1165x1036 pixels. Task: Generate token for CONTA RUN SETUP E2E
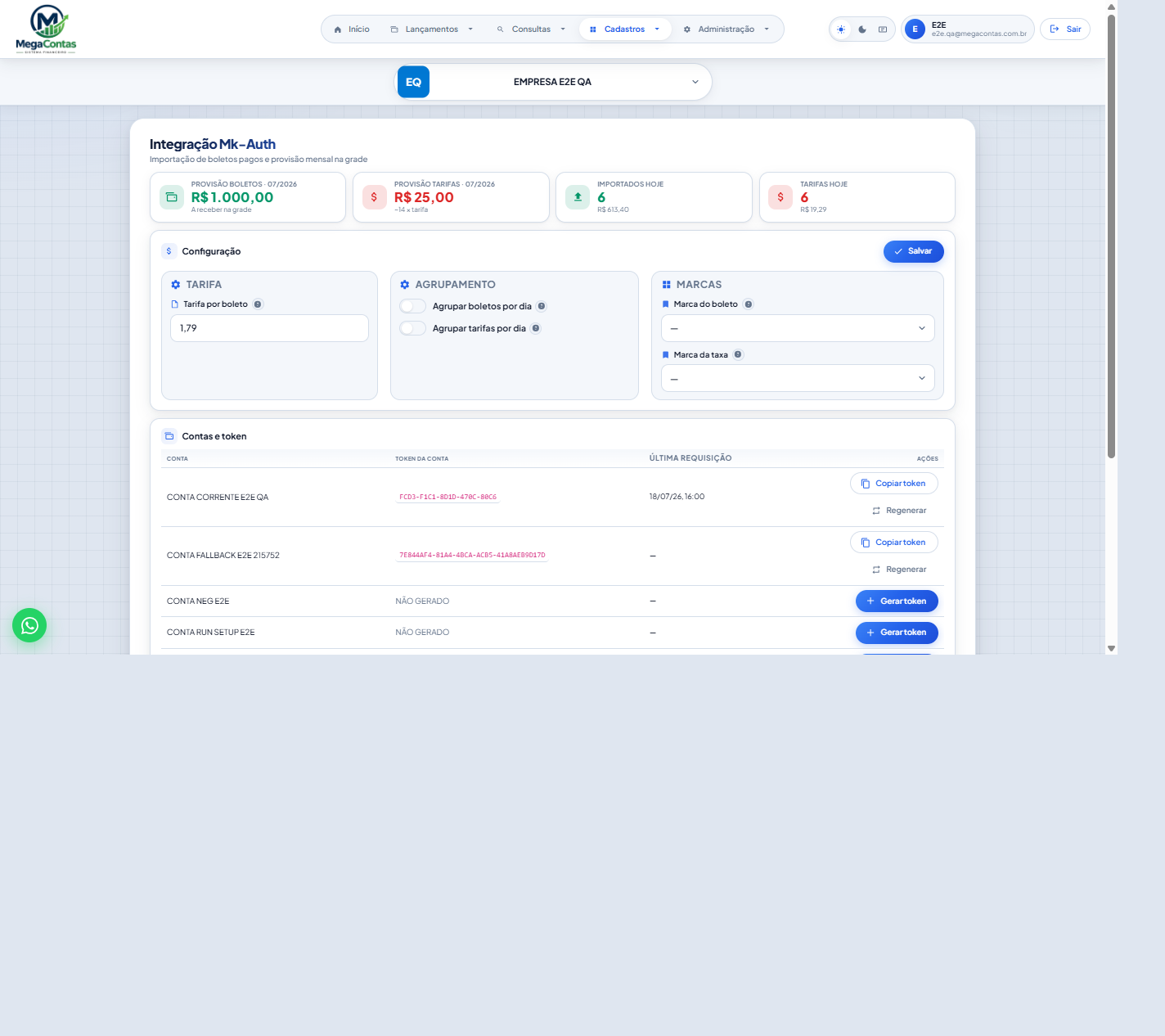click(x=897, y=633)
